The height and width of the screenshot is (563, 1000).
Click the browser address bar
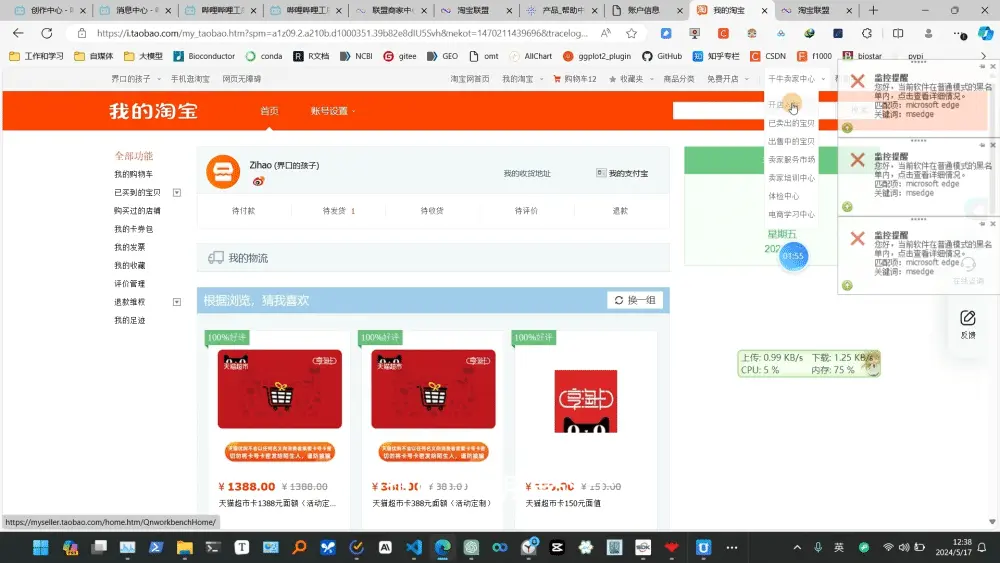[341, 33]
